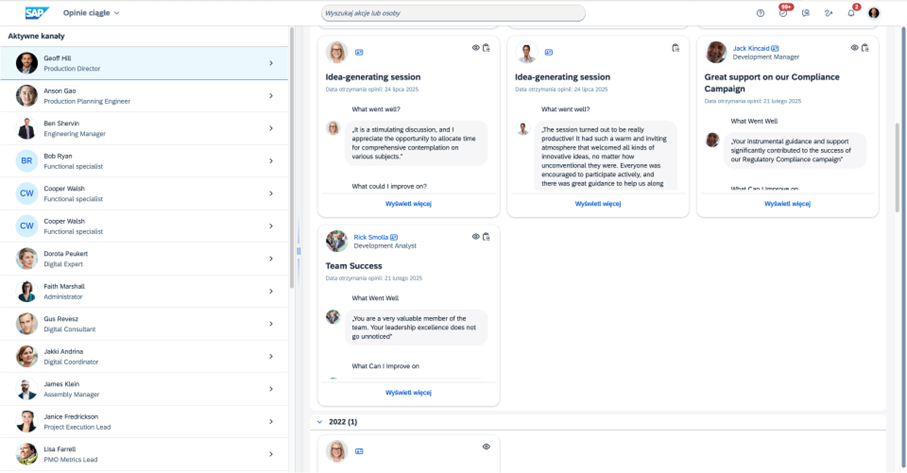Viewport: 907px width, 473px height.
Task: Open the Jack Kincaid name link
Action: coord(751,48)
